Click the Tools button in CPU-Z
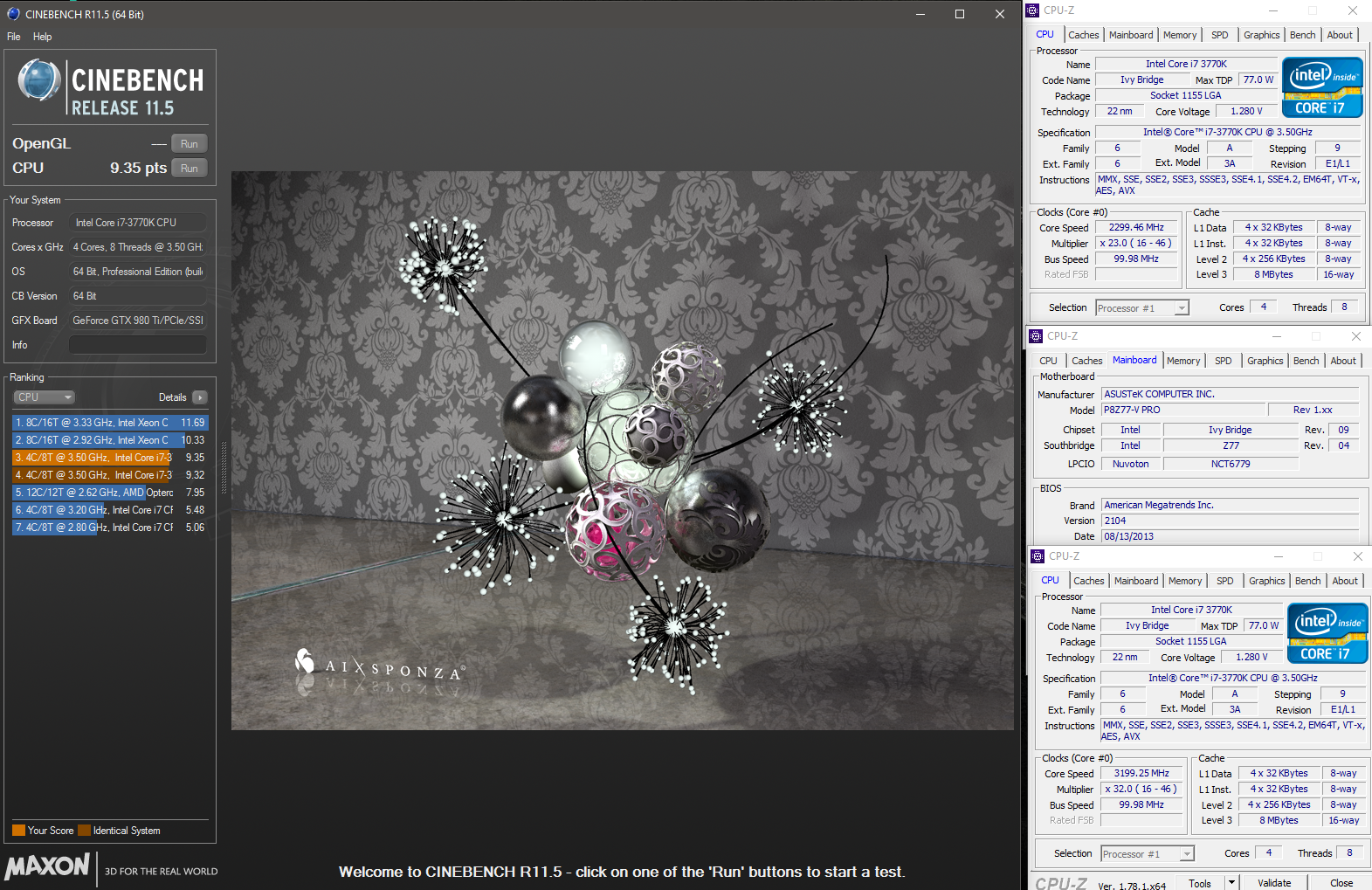 pos(1200,883)
